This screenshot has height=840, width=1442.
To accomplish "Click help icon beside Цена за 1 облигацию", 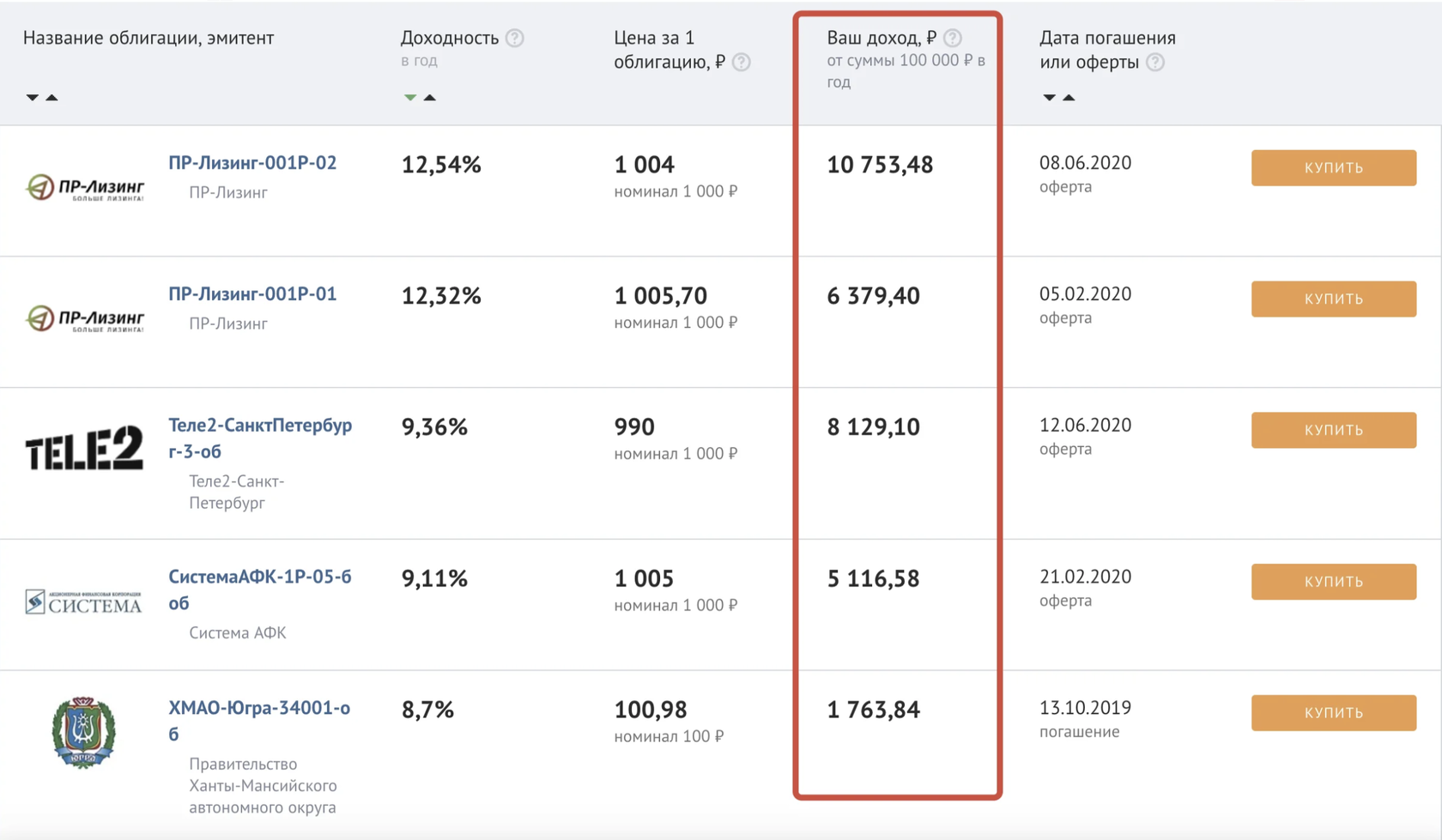I will tap(742, 62).
